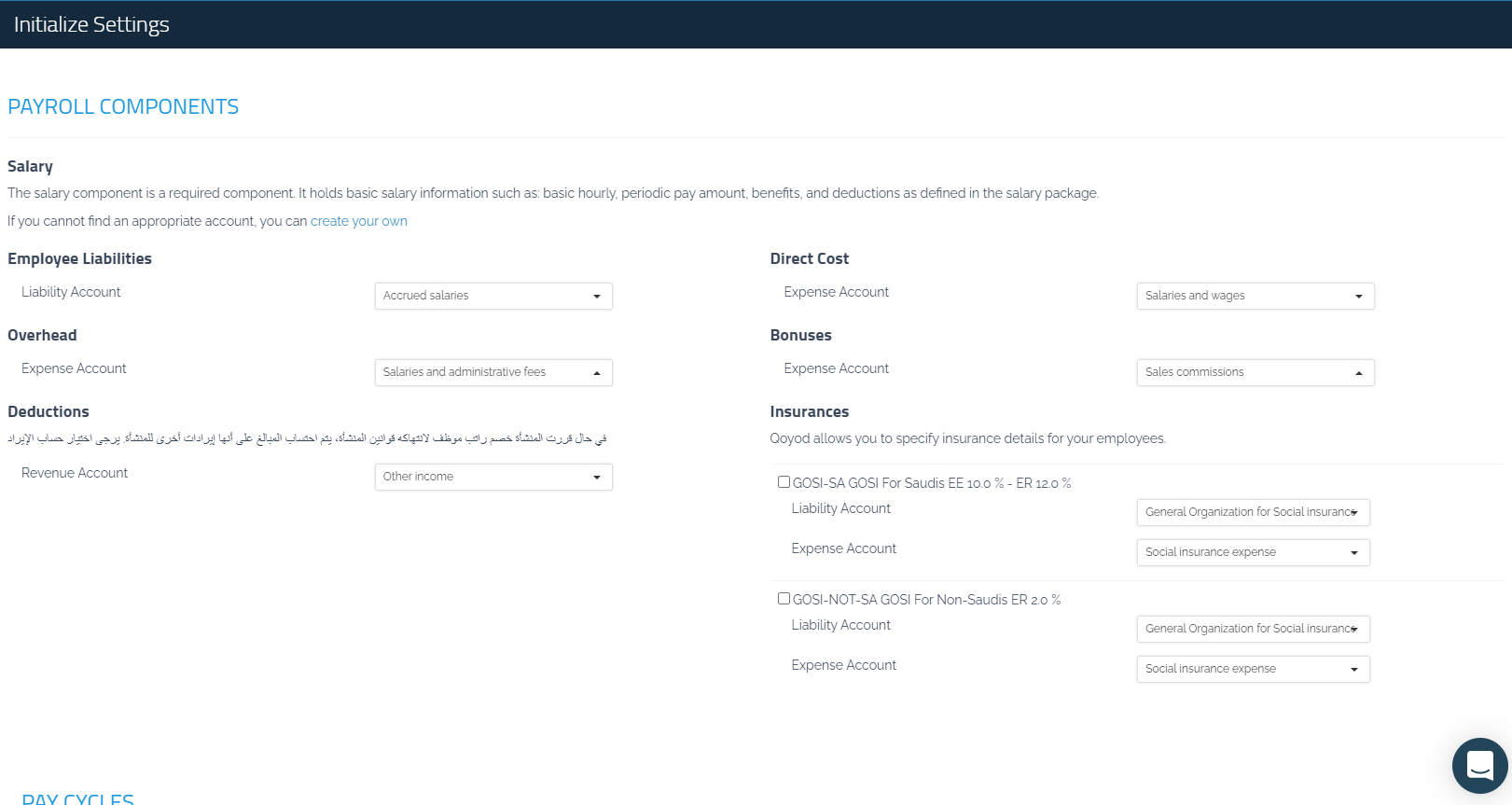
Task: Expand the Salaries and wages dropdown
Action: (x=1255, y=296)
